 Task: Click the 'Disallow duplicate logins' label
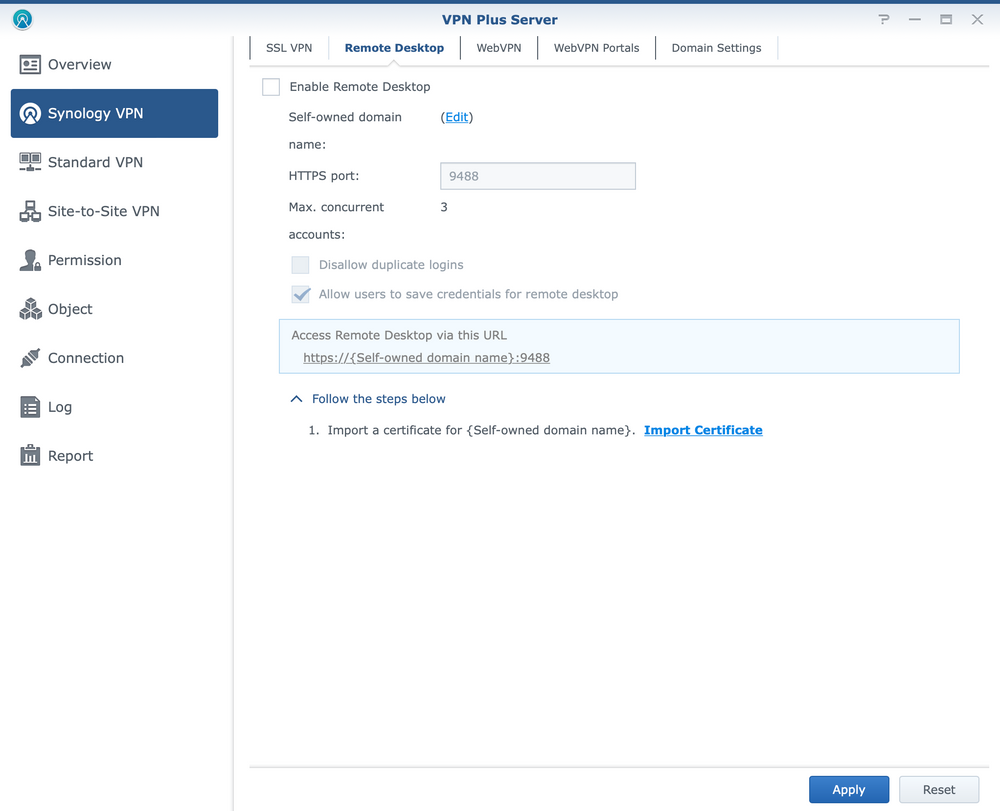click(x=391, y=265)
